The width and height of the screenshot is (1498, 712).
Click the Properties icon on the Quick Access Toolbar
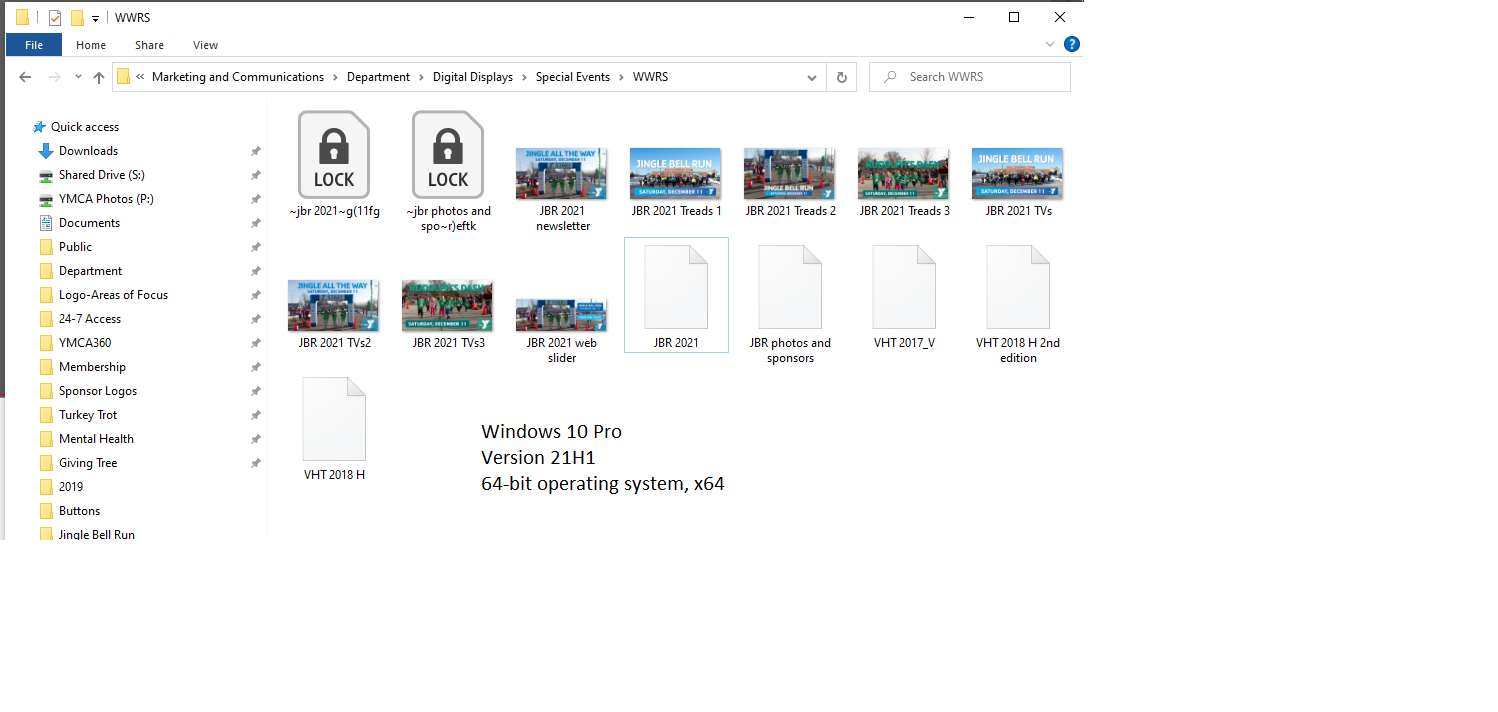tap(54, 17)
